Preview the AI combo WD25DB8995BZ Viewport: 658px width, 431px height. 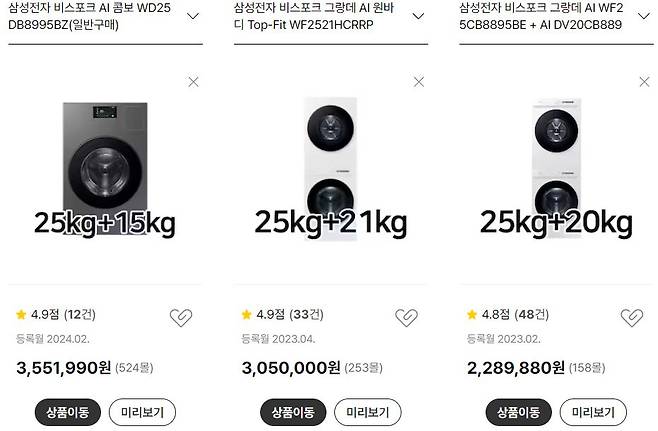pos(142,412)
